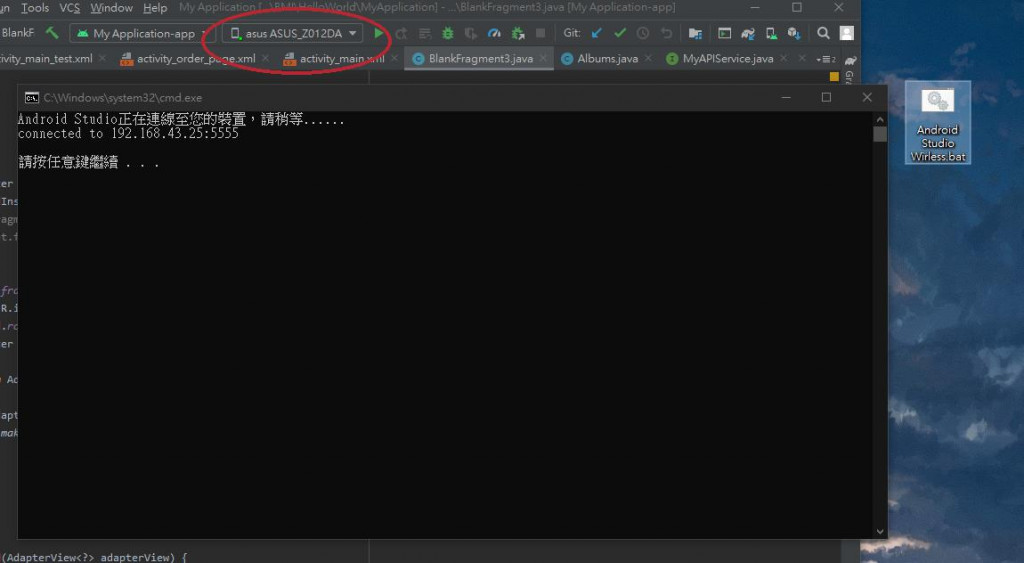Run the app with green play button
Viewport: 1024px width, 563px height.
(378, 33)
